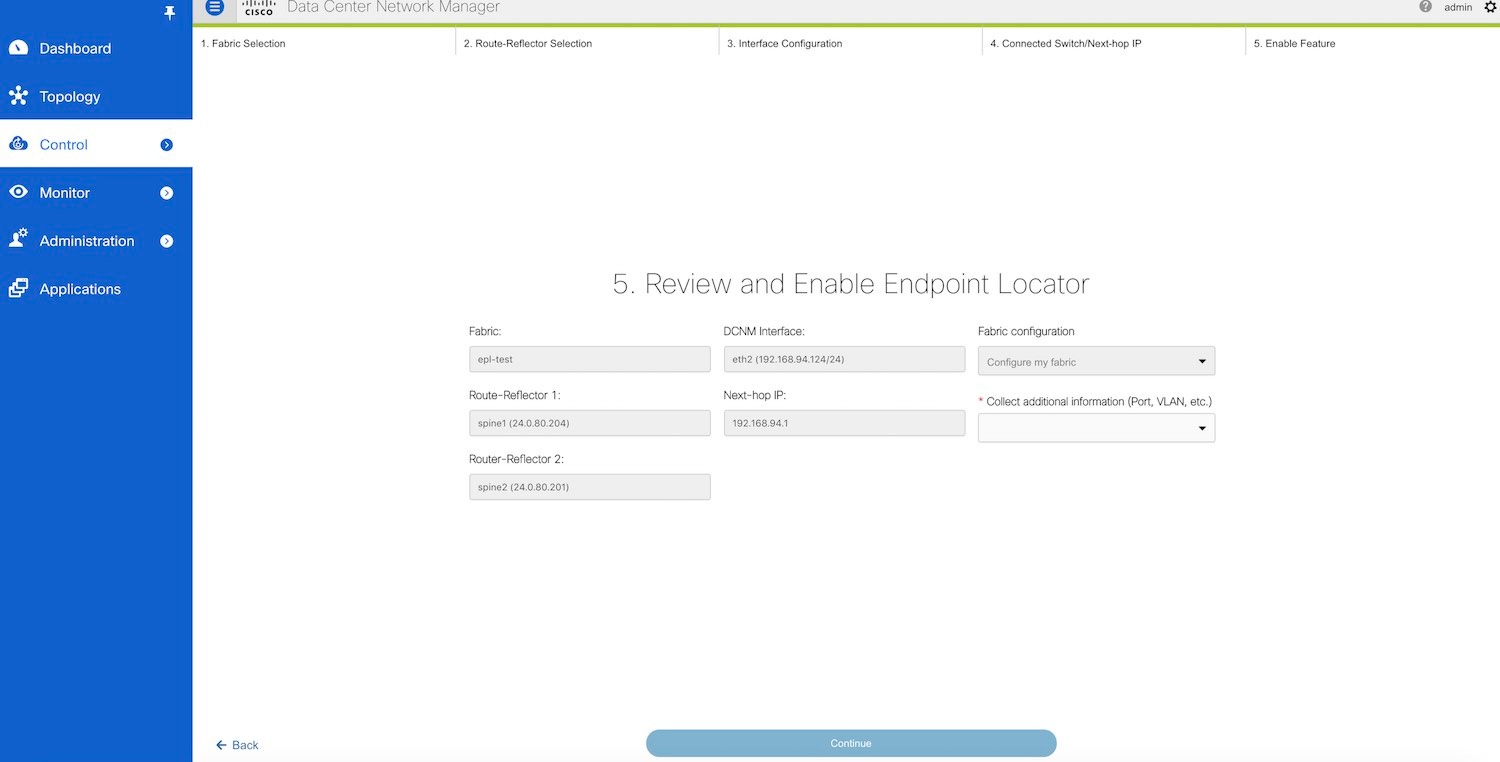The image size is (1500, 762).
Task: Click the Fabric: label
Action: click(485, 331)
